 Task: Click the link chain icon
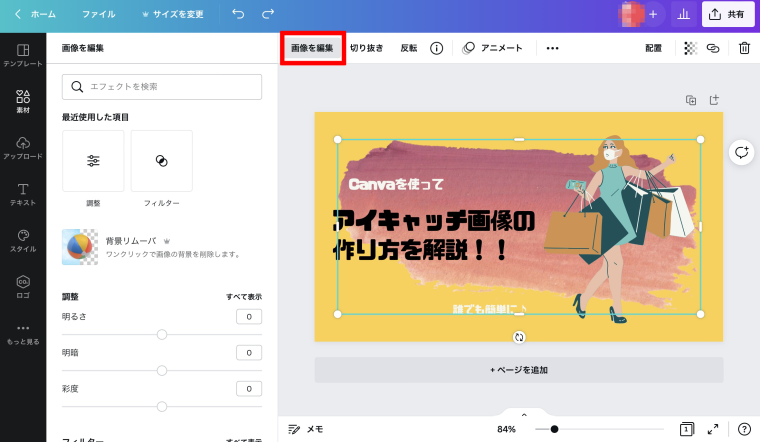713,48
